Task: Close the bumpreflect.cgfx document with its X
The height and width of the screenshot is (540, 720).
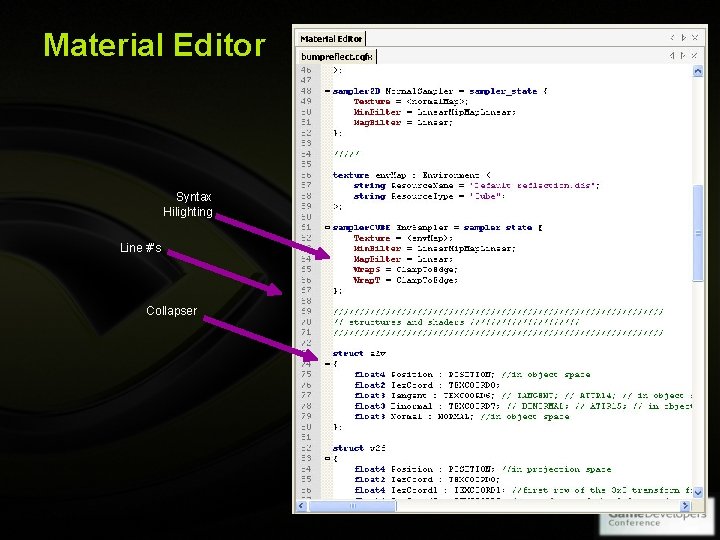Action: tap(695, 56)
